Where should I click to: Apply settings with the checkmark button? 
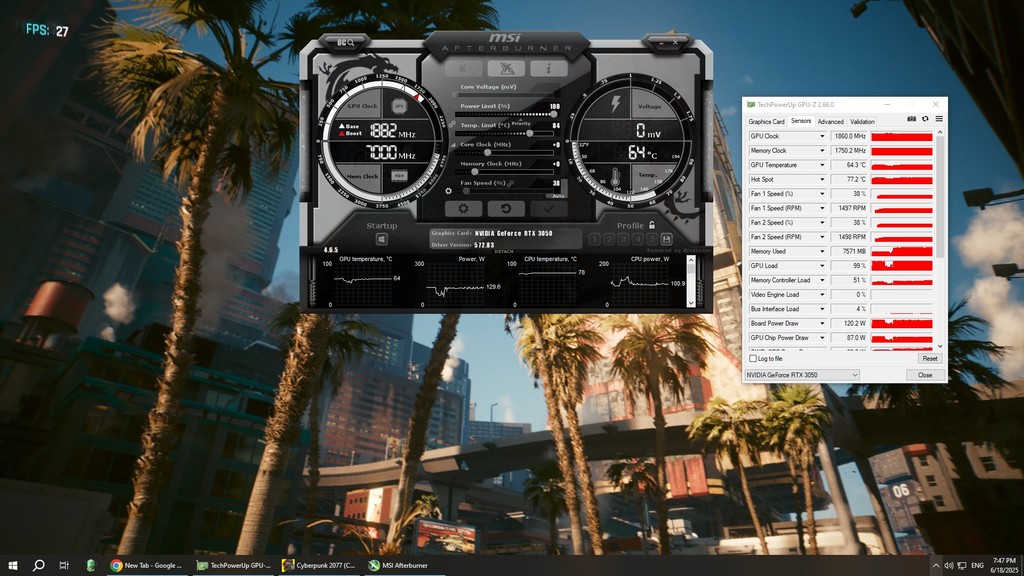coord(549,209)
